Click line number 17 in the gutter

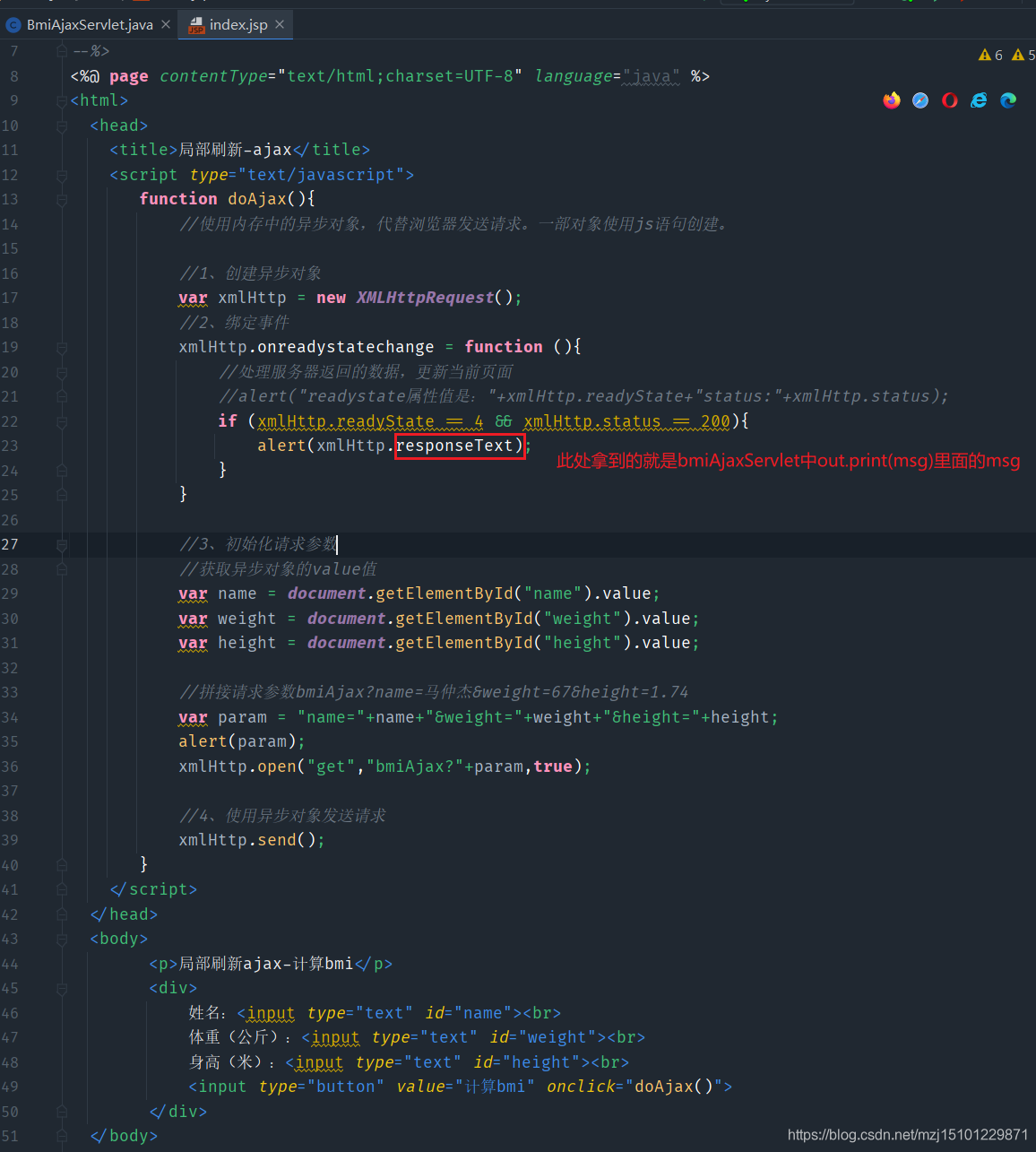pos(10,298)
